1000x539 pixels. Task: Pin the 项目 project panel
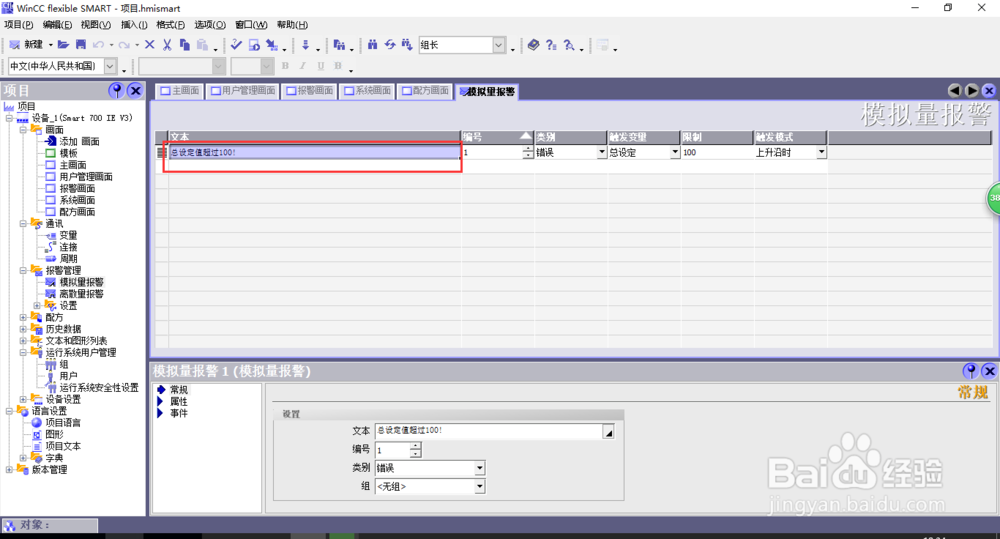(116, 91)
